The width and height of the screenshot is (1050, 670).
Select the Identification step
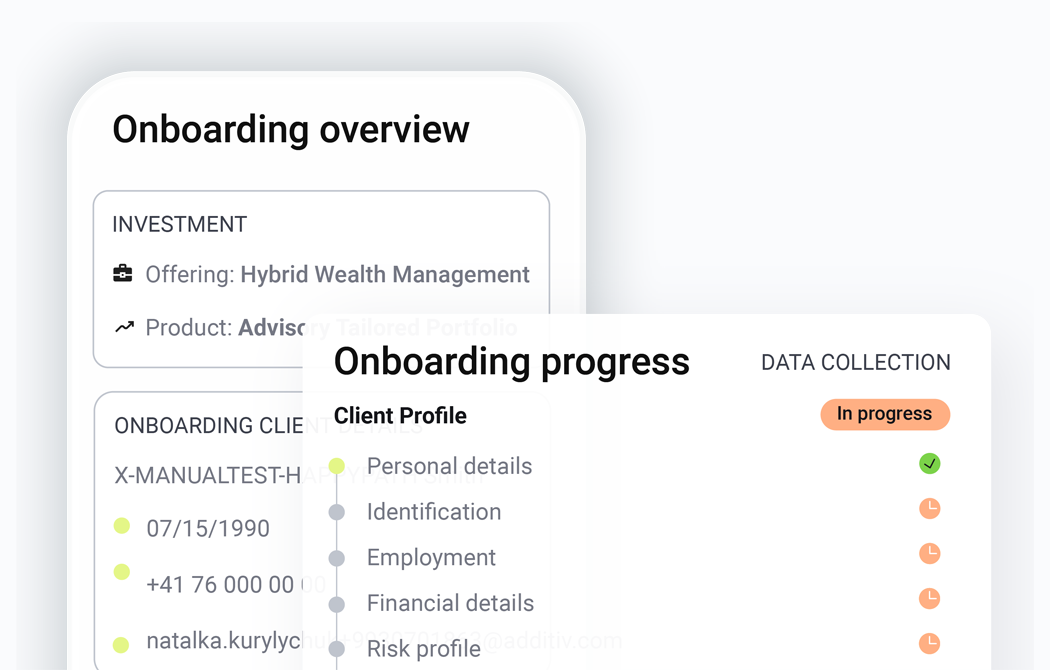(433, 512)
